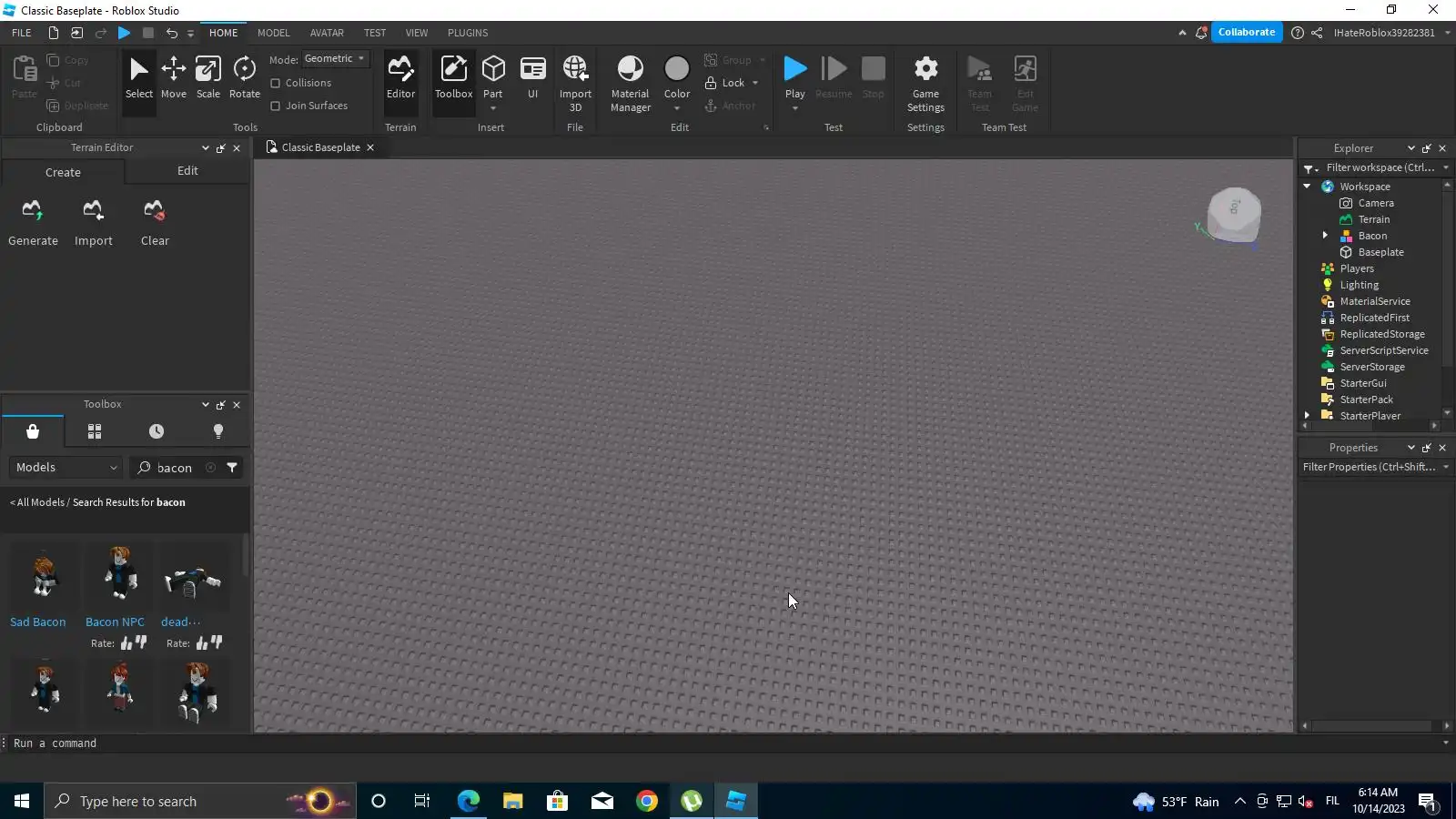The height and width of the screenshot is (819, 1456).
Task: Open the Mode Geometric dropdown
Action: (335, 58)
